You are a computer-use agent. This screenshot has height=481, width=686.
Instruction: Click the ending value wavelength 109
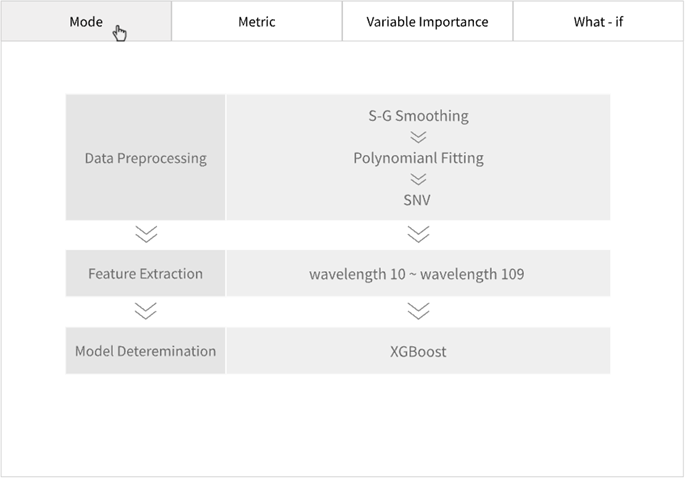(x=471, y=274)
